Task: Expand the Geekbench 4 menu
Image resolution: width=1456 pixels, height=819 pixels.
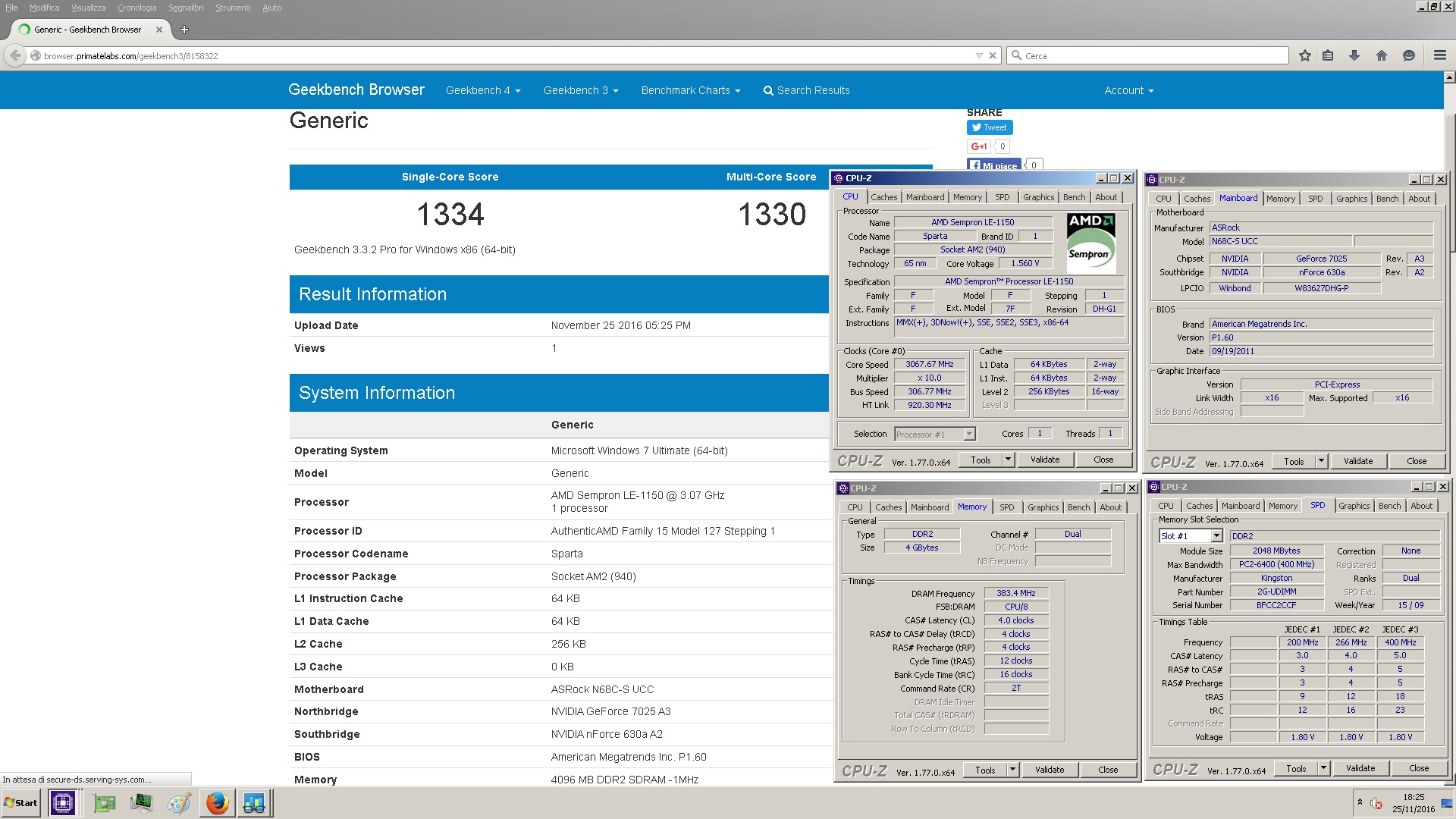Action: click(x=483, y=90)
